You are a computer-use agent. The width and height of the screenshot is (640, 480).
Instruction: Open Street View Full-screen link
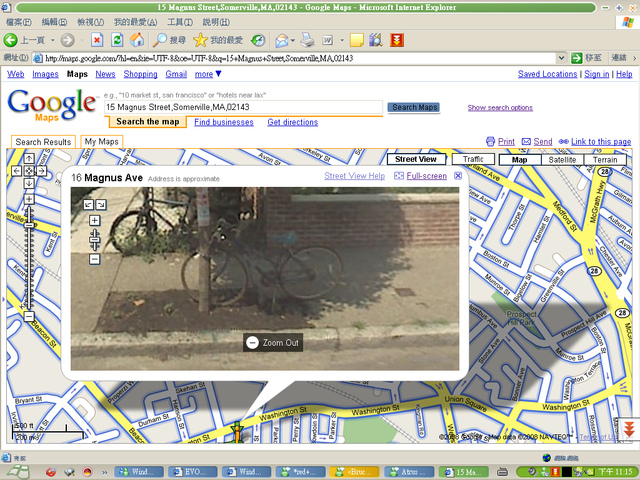427,176
